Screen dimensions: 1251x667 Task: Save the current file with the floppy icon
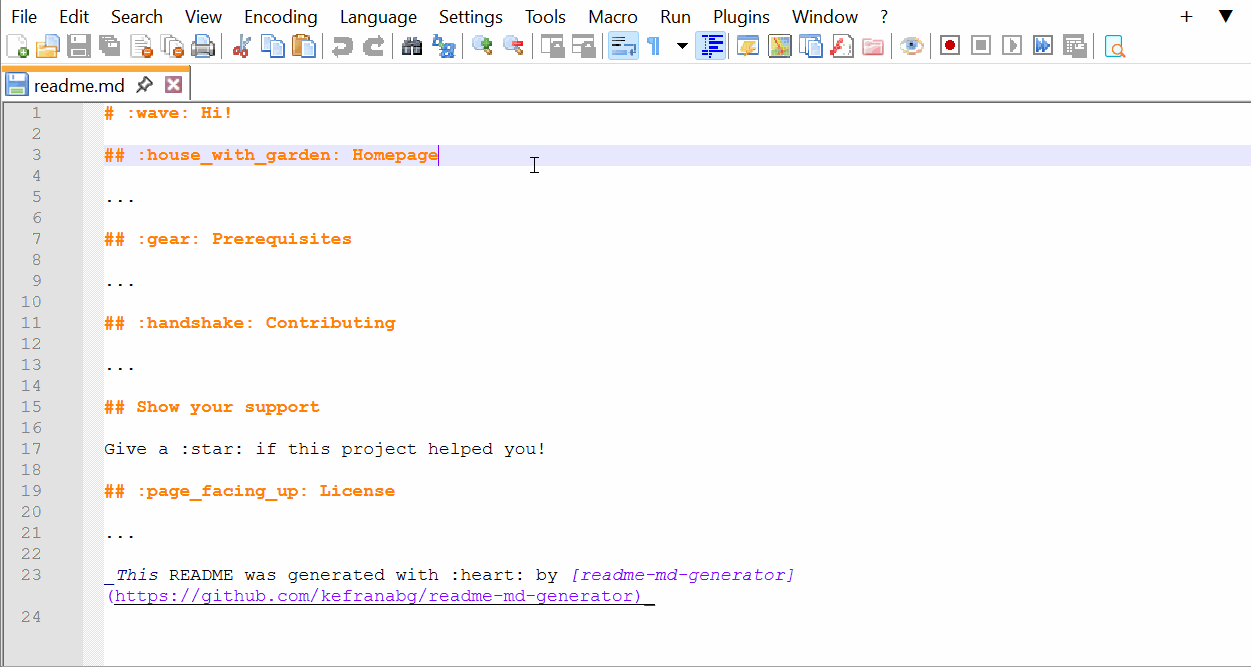click(79, 45)
